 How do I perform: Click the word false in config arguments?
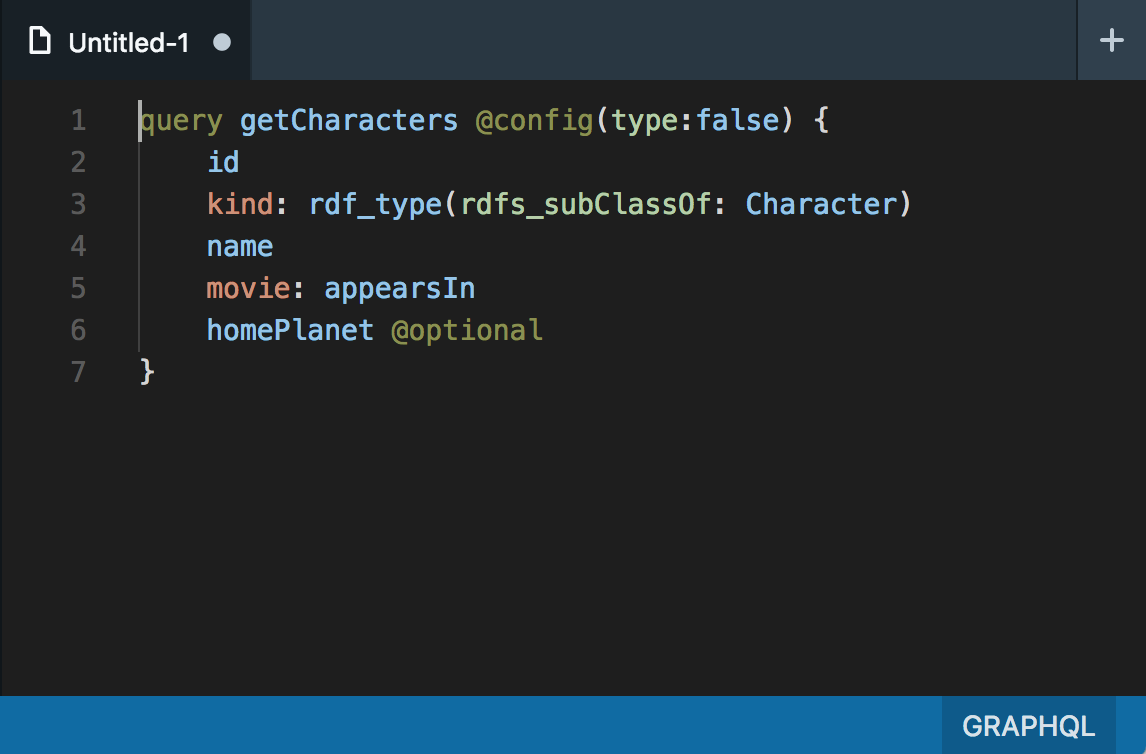coord(737,121)
